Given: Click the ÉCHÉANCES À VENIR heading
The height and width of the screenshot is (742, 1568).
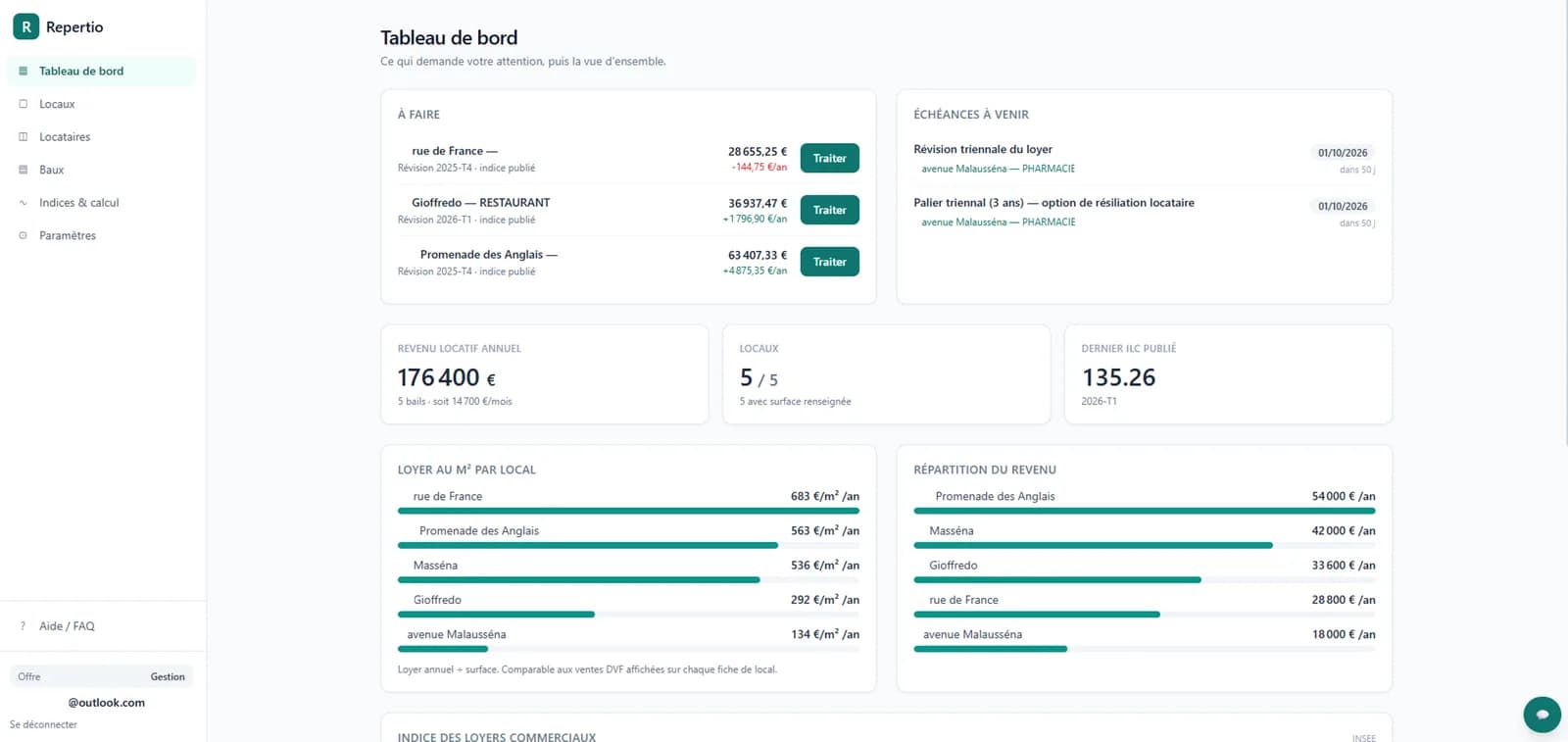Looking at the screenshot, I should pyautogui.click(x=971, y=115).
